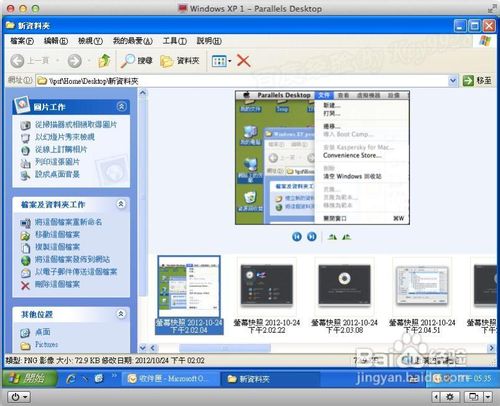This screenshot has width=500, height=406.
Task: Click 列印這張圖片 link
Action: coord(57,162)
